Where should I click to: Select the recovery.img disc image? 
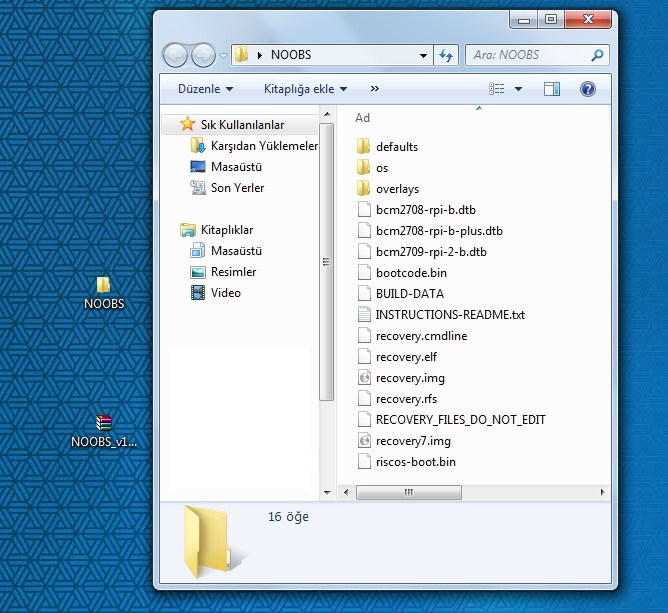[401, 378]
